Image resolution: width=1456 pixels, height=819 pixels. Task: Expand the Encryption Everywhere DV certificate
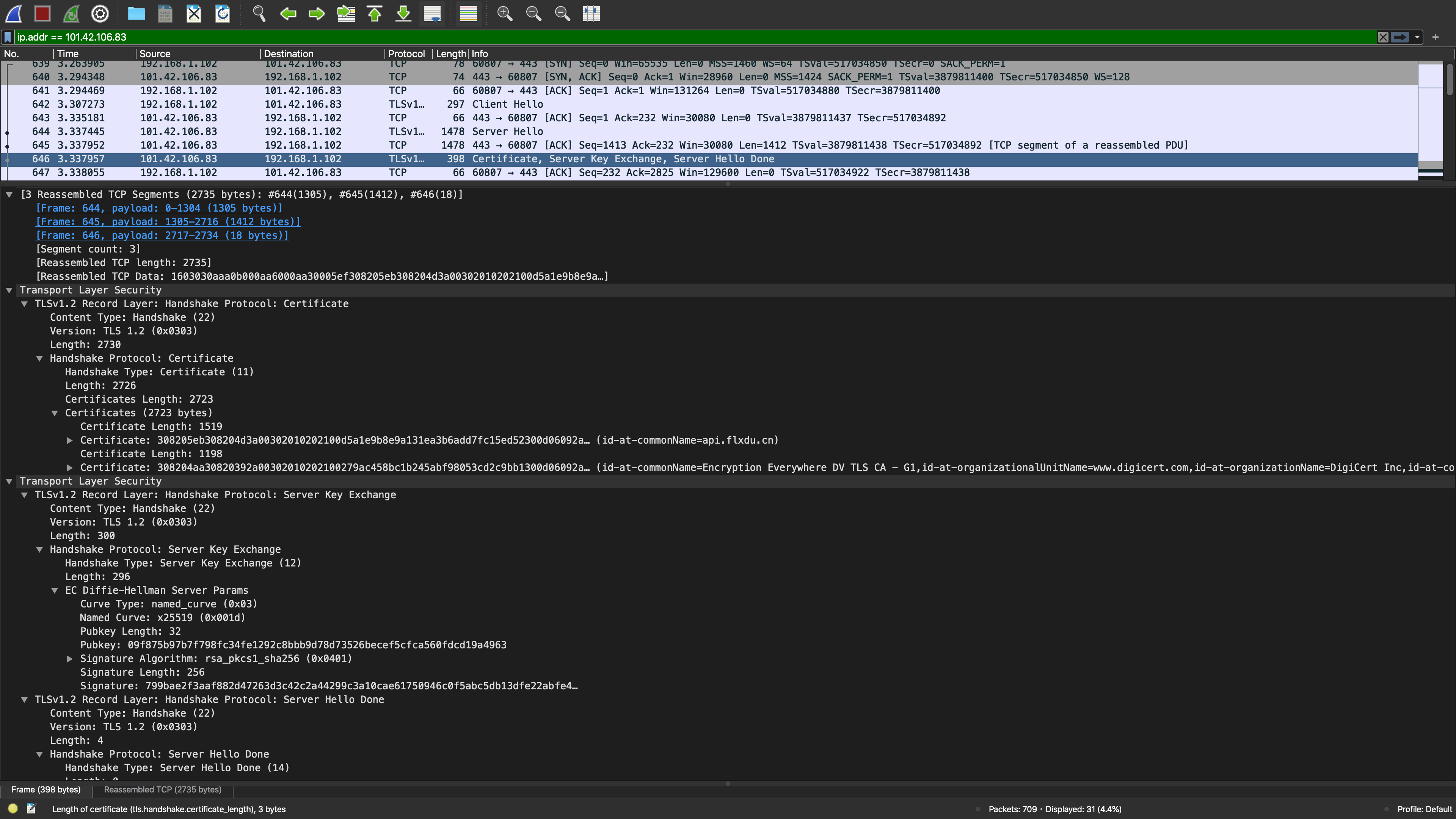69,468
